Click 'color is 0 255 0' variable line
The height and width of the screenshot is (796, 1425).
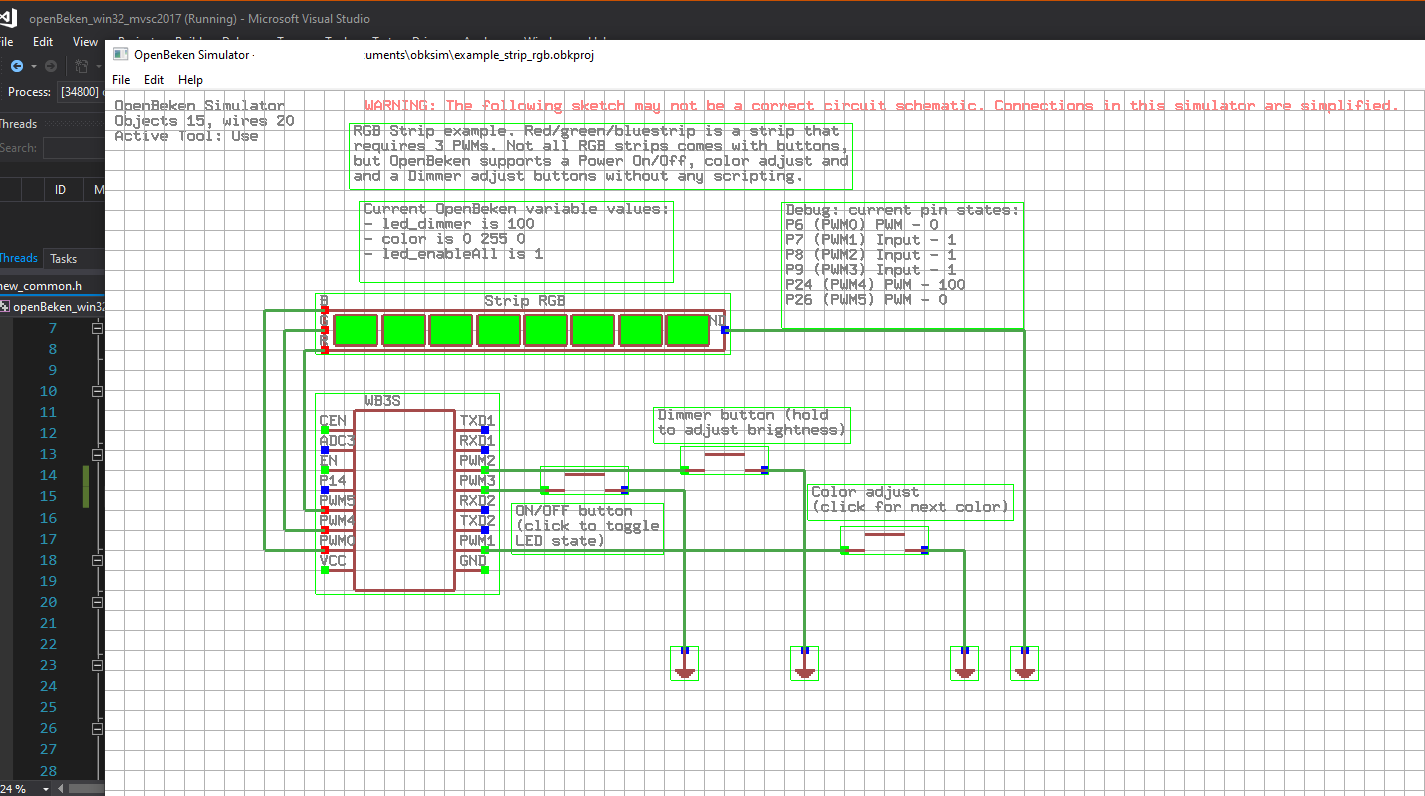tap(444, 239)
